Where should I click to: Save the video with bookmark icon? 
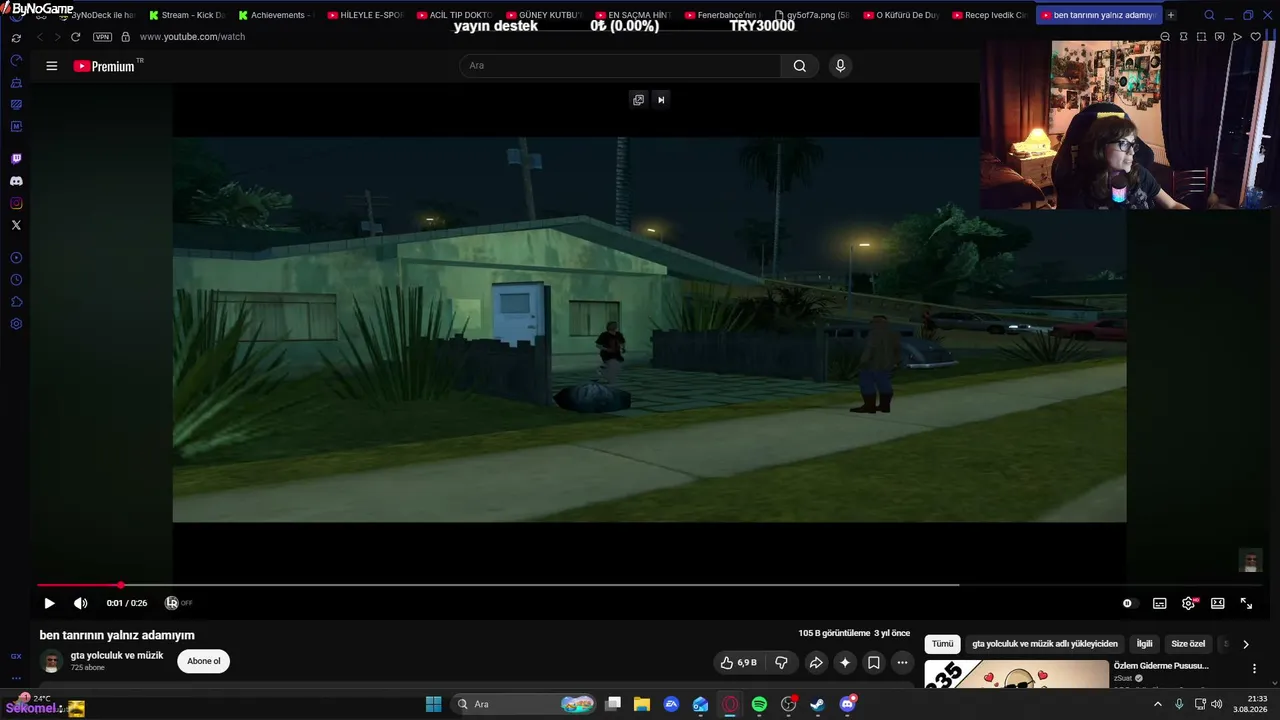(x=874, y=662)
